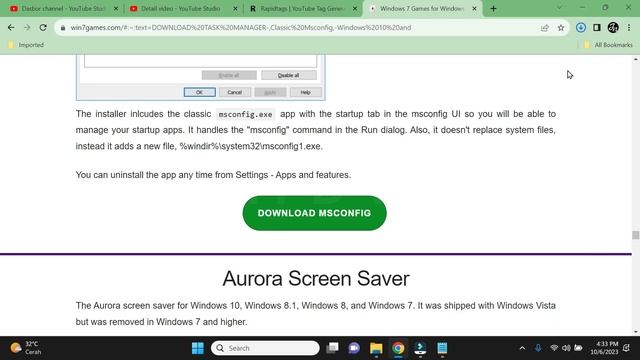Close the Dasbor channel tab

point(116,9)
